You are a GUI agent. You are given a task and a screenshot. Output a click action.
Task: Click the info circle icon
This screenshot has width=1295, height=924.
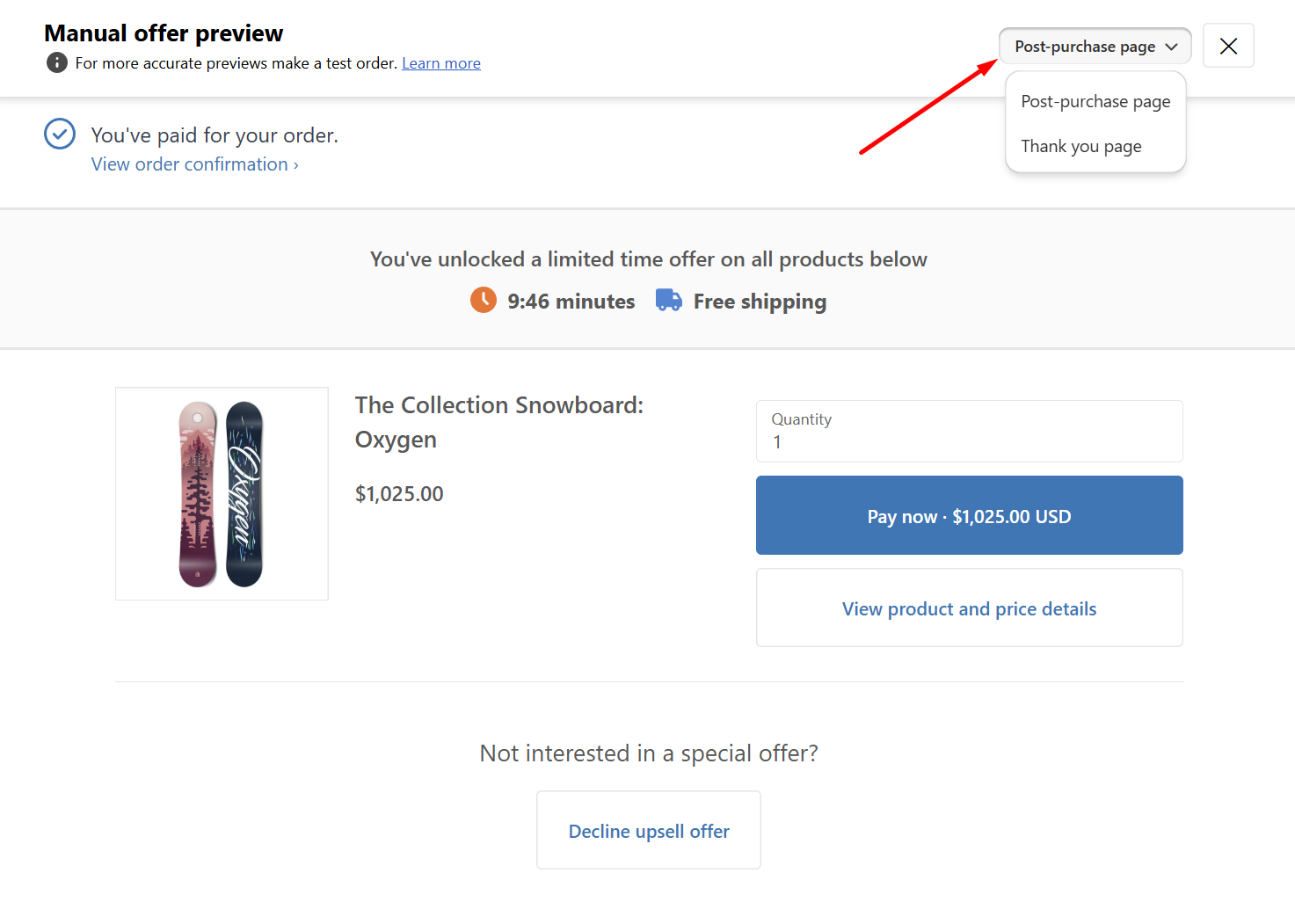point(57,63)
